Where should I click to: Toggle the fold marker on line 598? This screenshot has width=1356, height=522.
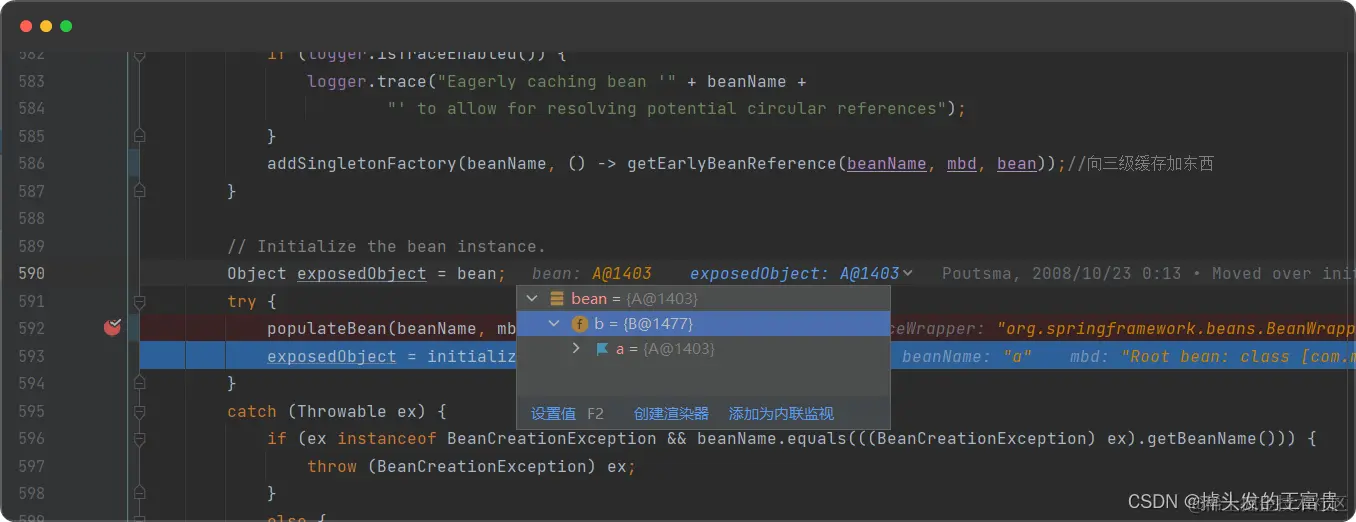click(x=140, y=493)
